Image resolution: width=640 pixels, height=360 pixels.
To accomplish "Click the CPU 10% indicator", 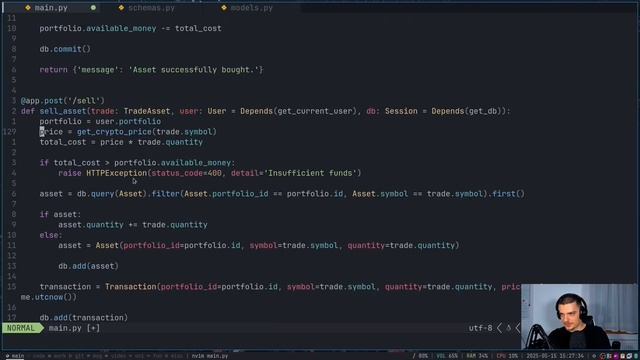I will click(507, 356).
